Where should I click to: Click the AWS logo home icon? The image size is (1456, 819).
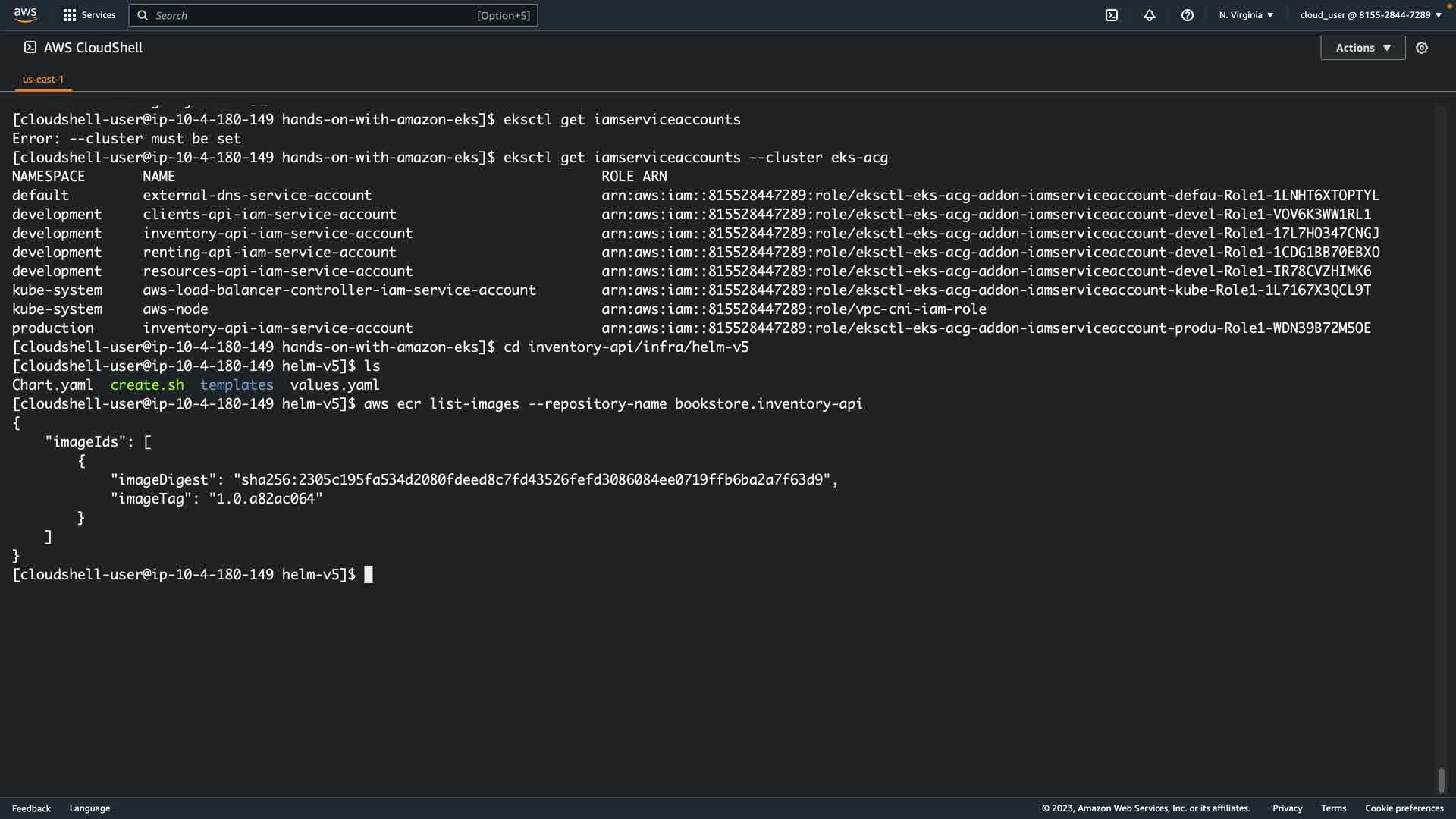click(25, 15)
